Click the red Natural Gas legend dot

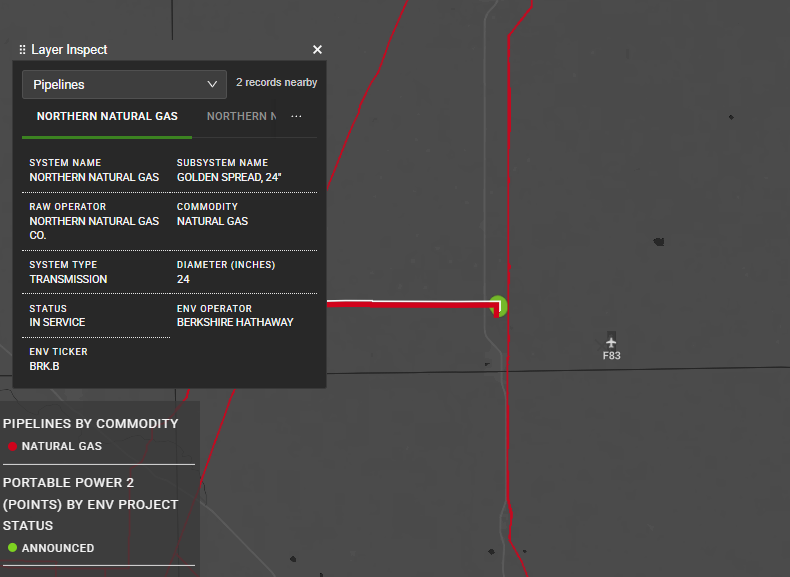click(x=12, y=447)
